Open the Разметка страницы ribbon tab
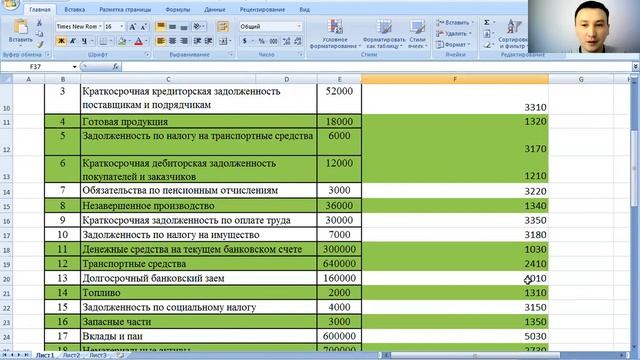 coord(125,9)
